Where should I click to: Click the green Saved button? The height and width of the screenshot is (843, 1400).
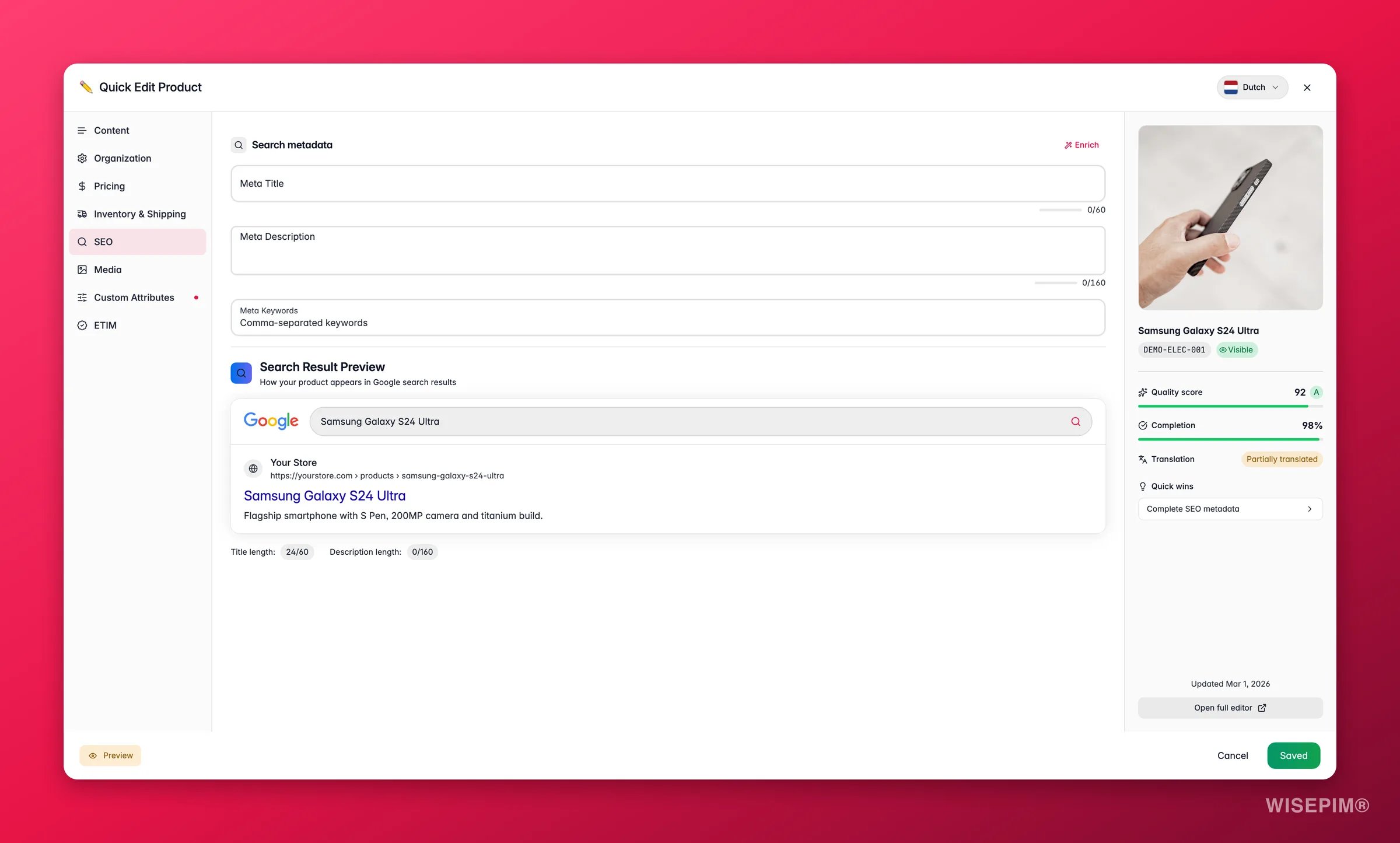1293,755
